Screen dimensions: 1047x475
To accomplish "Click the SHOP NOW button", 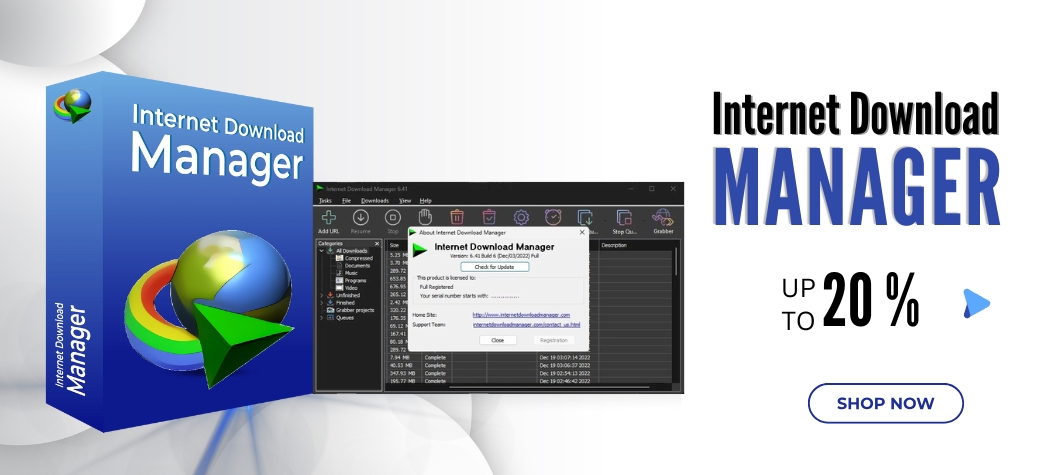I will coord(885,404).
